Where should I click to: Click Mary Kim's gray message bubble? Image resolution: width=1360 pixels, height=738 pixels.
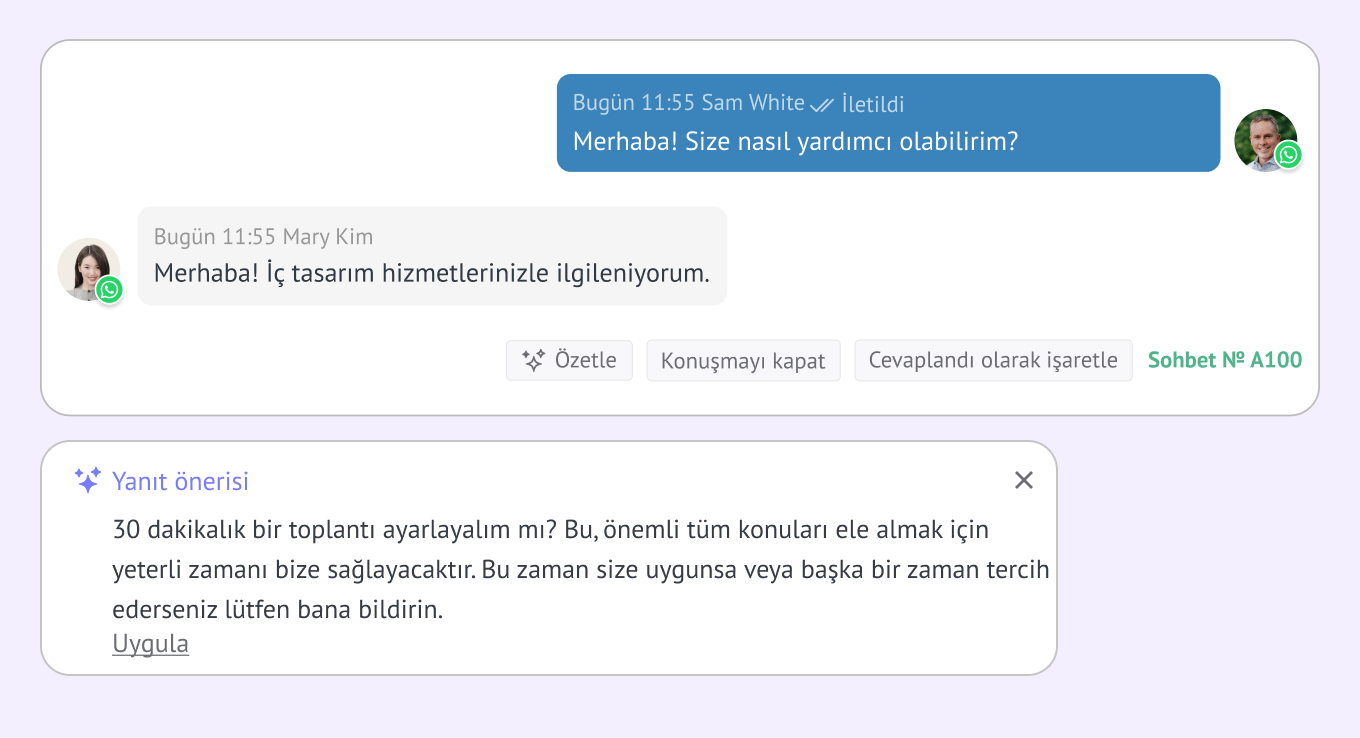click(x=432, y=256)
